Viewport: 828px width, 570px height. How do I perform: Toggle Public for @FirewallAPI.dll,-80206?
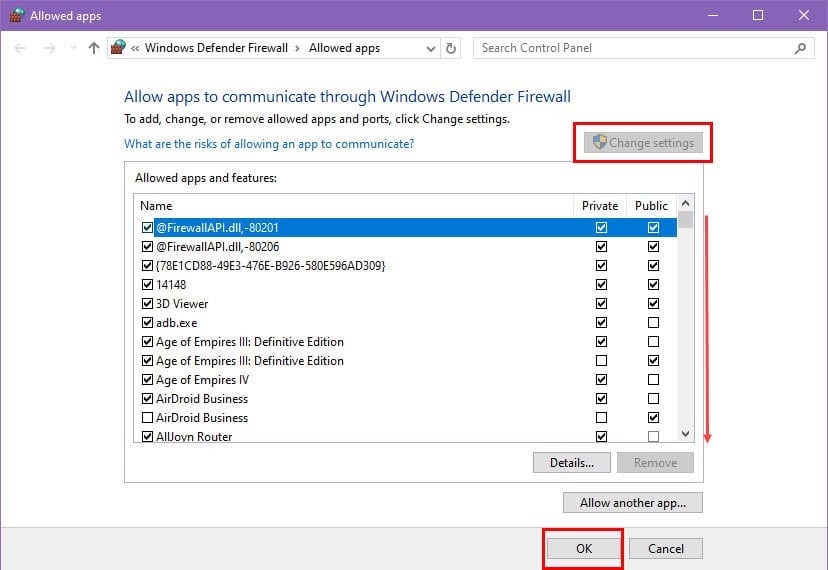click(x=653, y=247)
